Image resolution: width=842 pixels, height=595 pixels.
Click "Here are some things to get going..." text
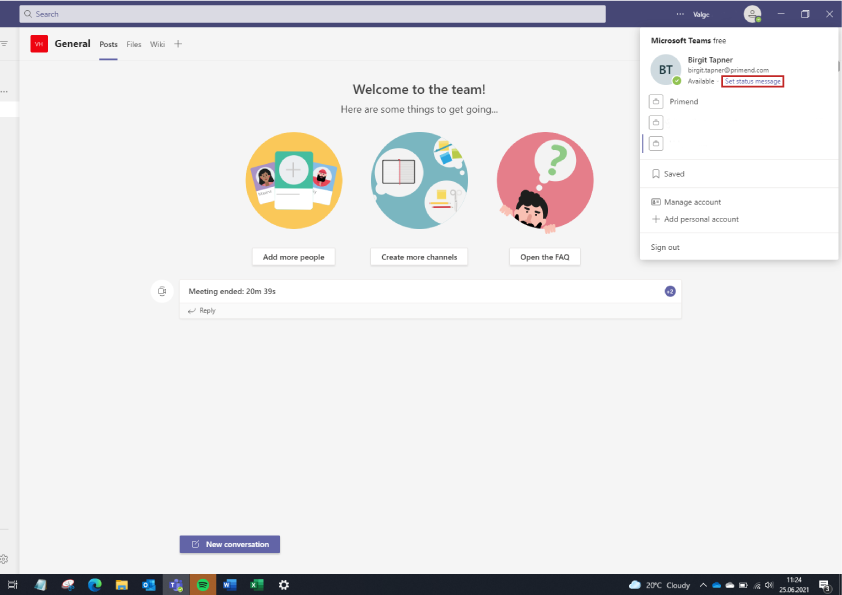(x=419, y=110)
